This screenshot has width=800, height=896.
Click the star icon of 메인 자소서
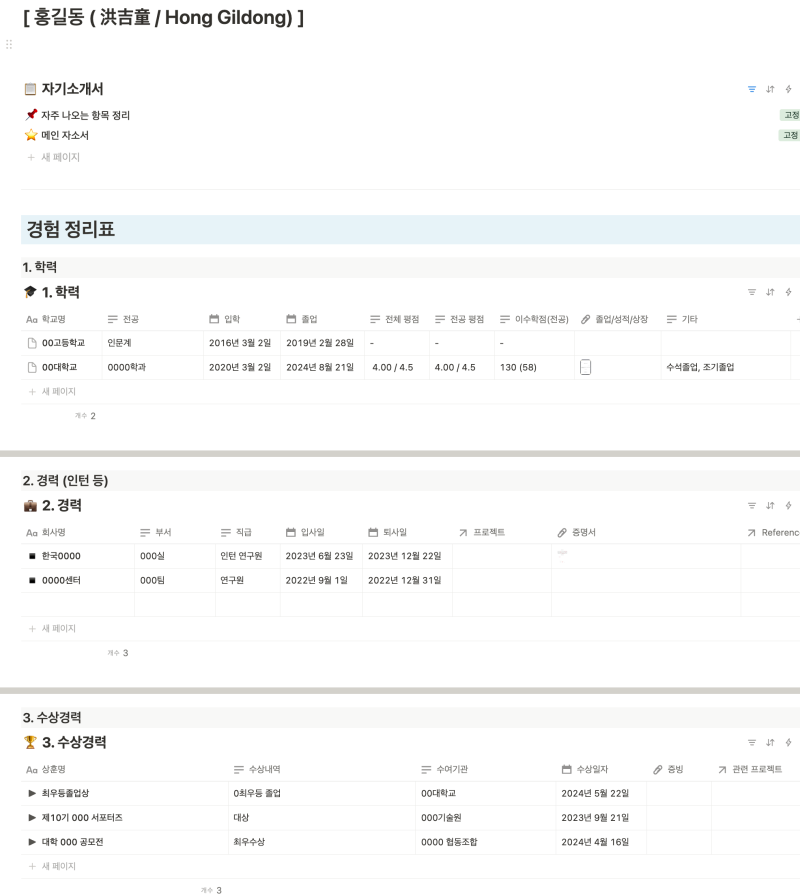[31, 135]
